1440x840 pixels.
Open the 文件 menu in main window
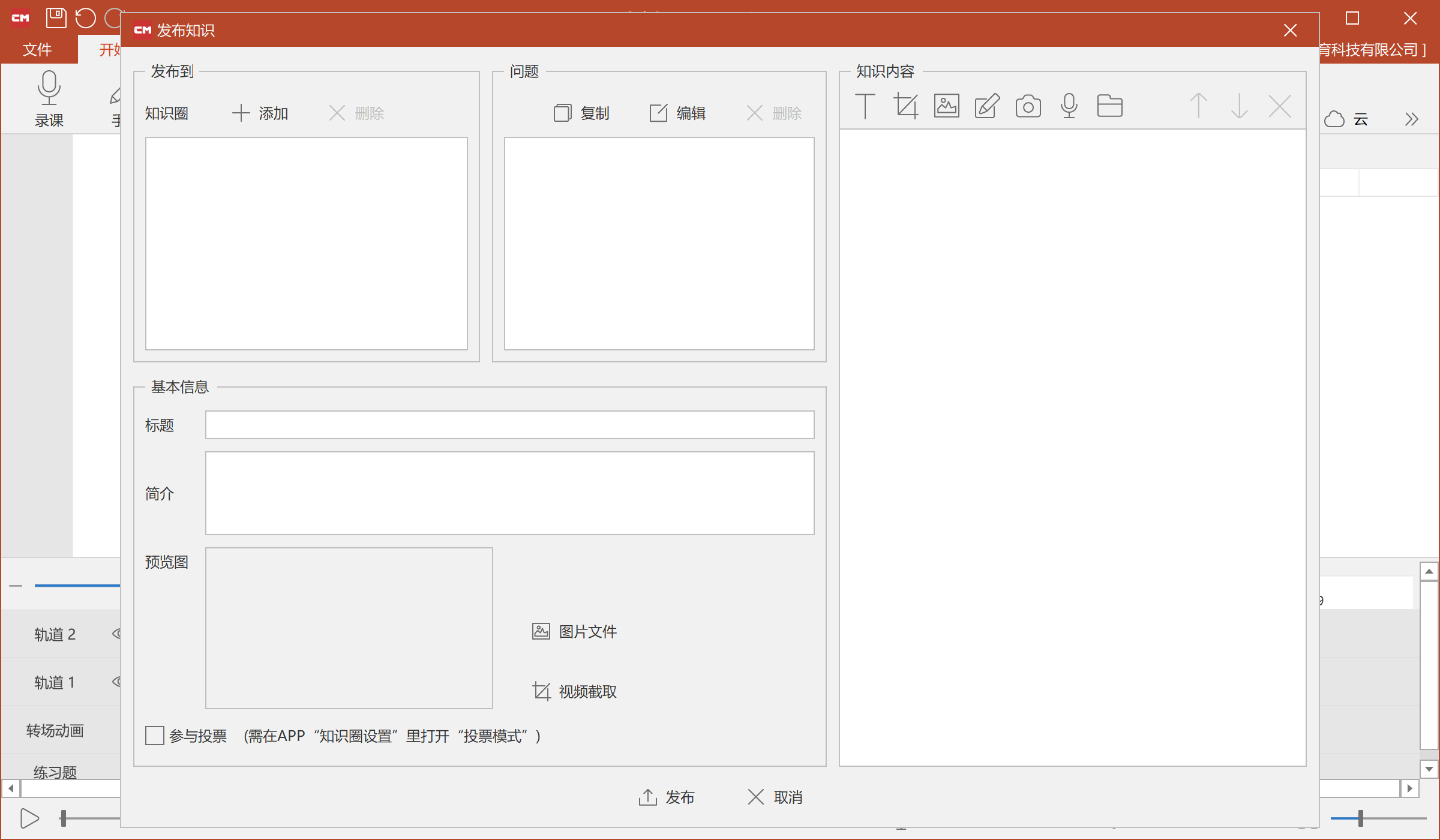click(37, 49)
